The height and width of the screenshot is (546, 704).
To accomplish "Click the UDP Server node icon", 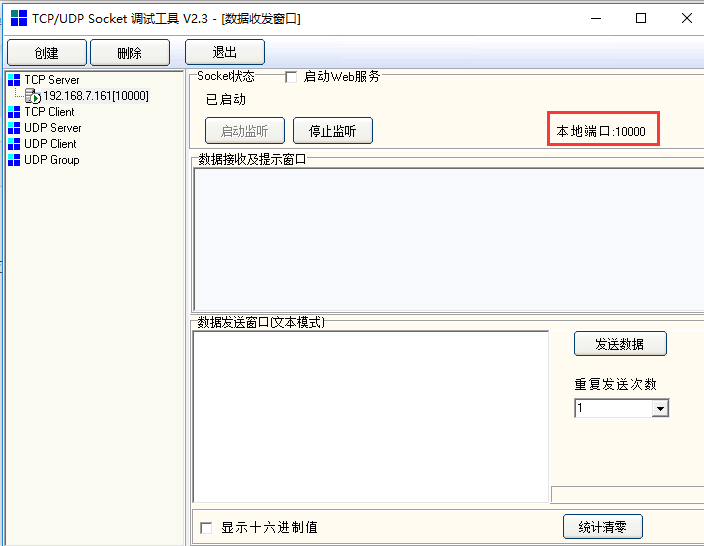I will tap(14, 128).
